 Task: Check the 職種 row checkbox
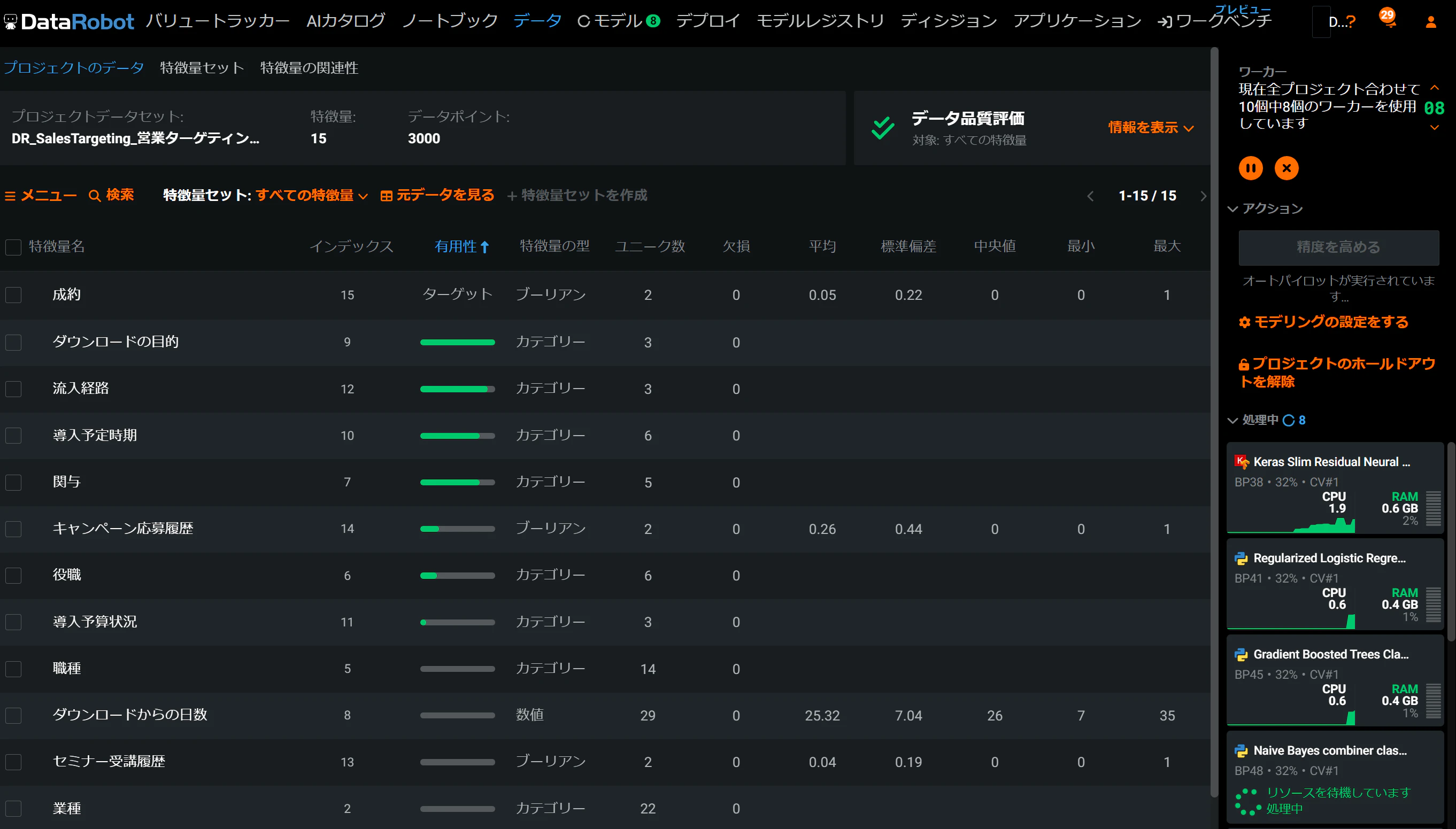pos(13,669)
